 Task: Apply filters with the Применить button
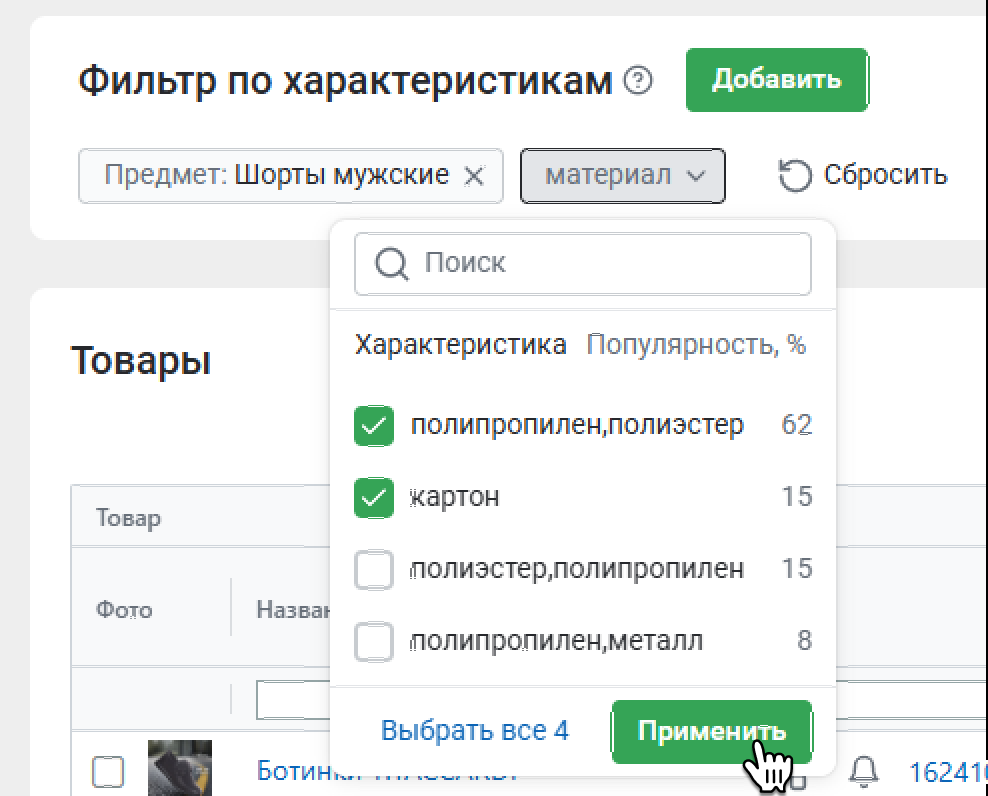click(711, 731)
